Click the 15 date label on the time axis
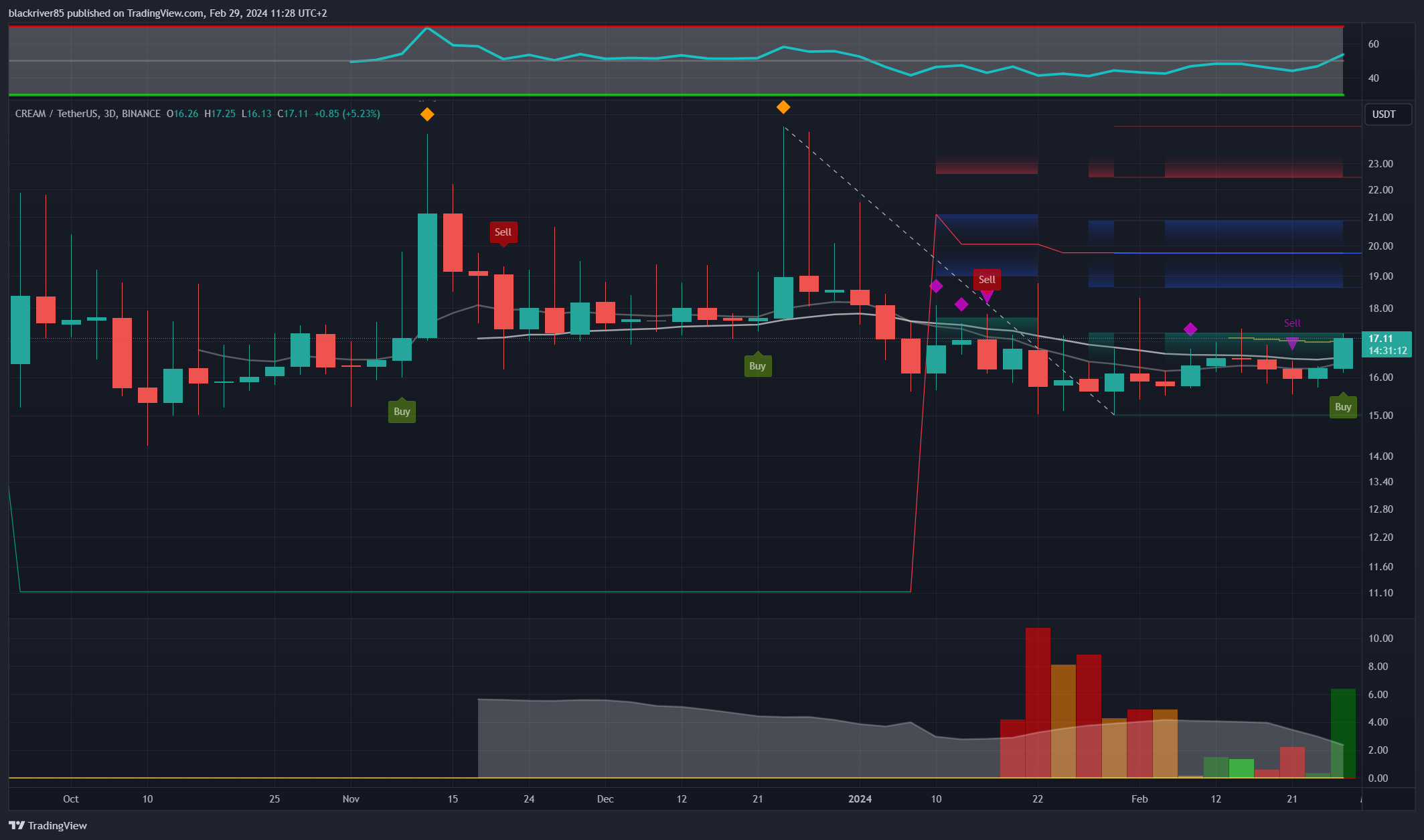Image resolution: width=1424 pixels, height=840 pixels. pyautogui.click(x=453, y=799)
